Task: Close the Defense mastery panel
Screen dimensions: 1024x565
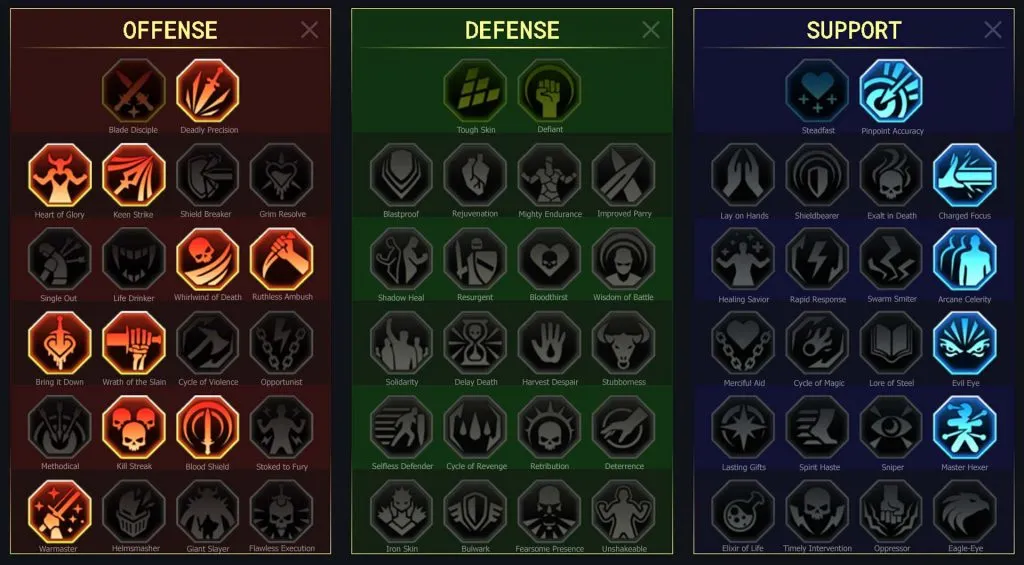Action: click(651, 29)
